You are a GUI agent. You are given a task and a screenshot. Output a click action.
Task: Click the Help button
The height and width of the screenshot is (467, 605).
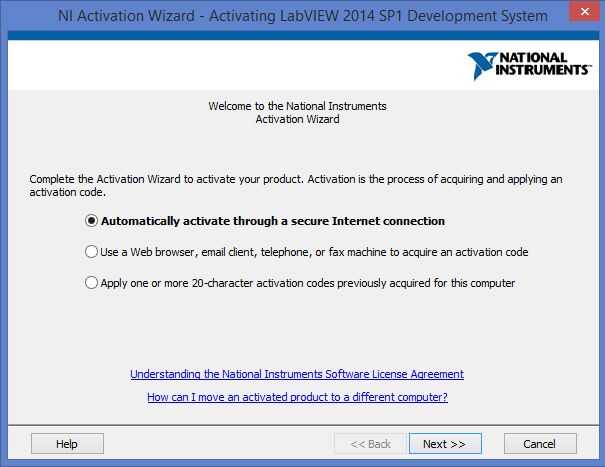(67, 444)
